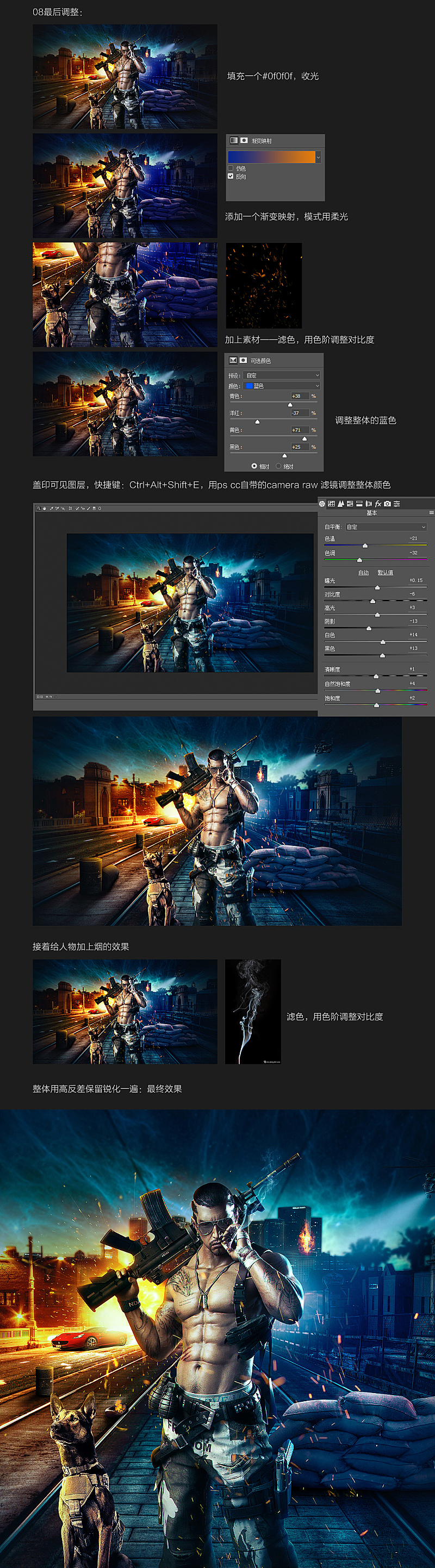Click the 高光 highlights slider handle
Viewport: 435px width, 1568px height.
(x=377, y=615)
